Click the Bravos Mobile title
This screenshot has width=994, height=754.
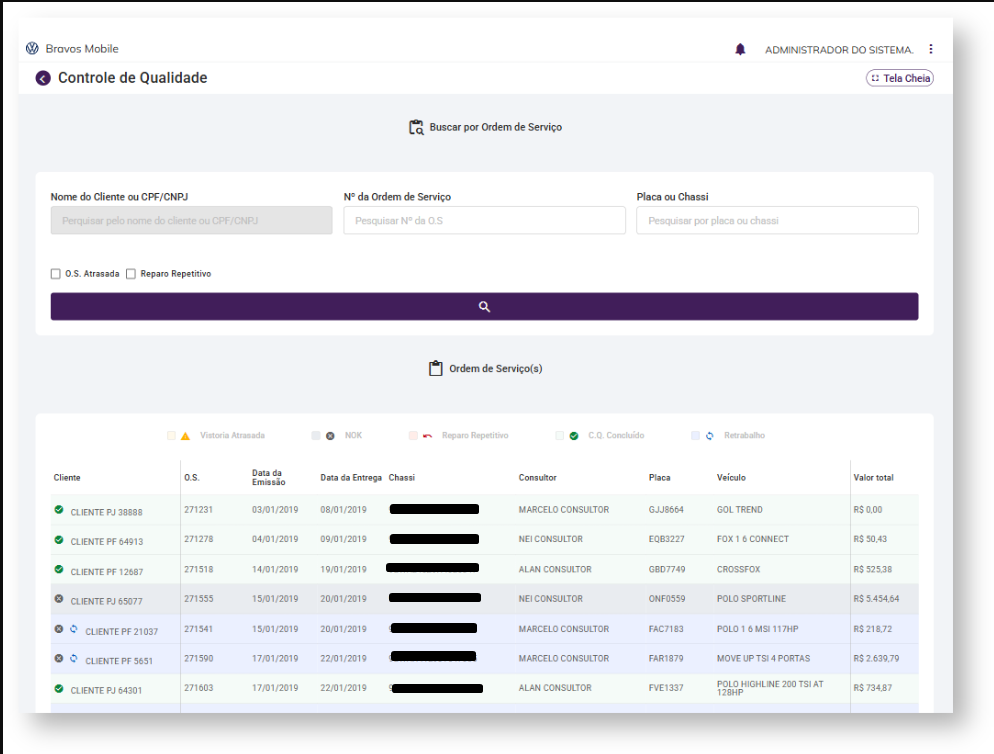[82, 49]
